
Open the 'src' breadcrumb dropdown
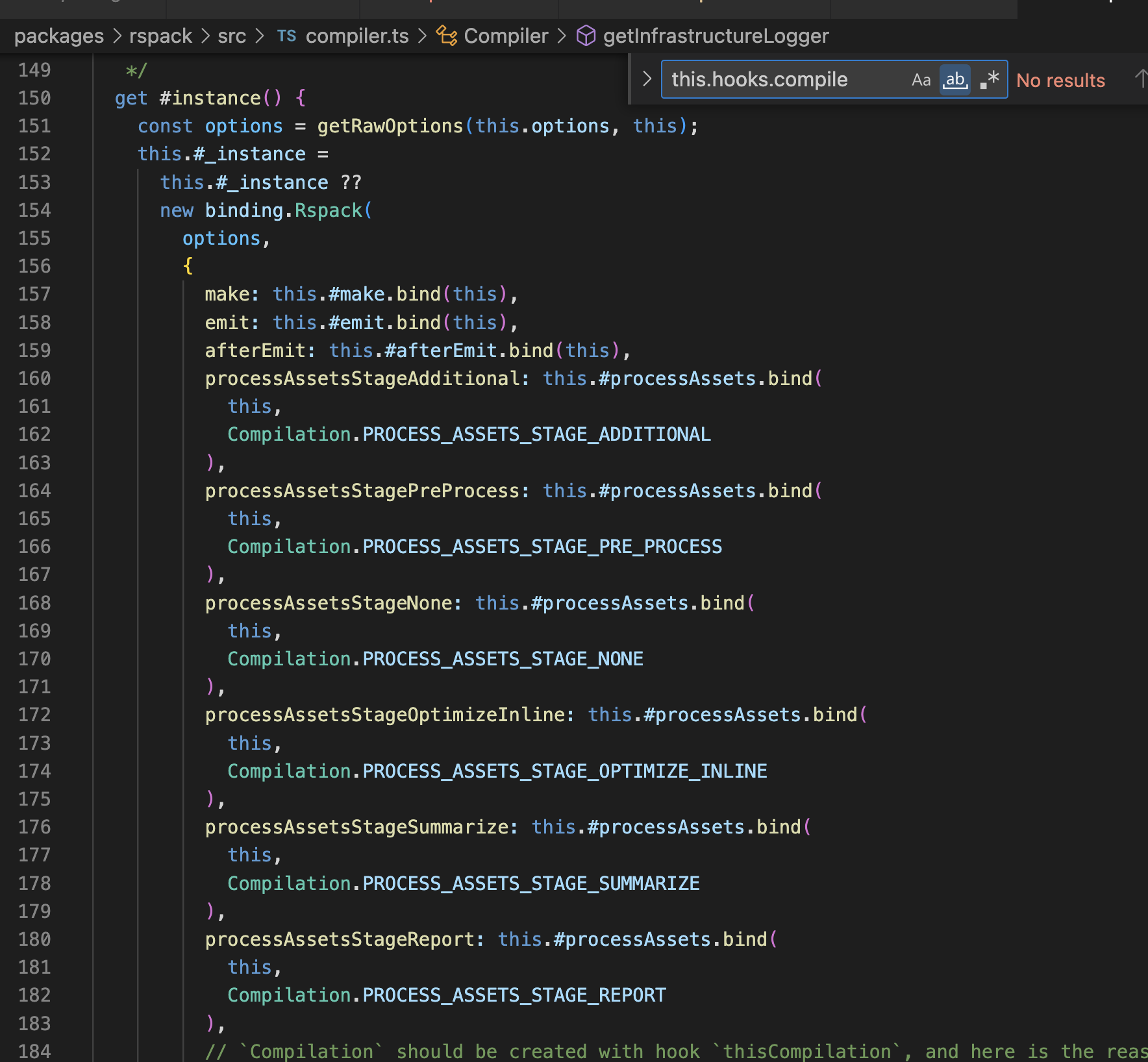231,36
